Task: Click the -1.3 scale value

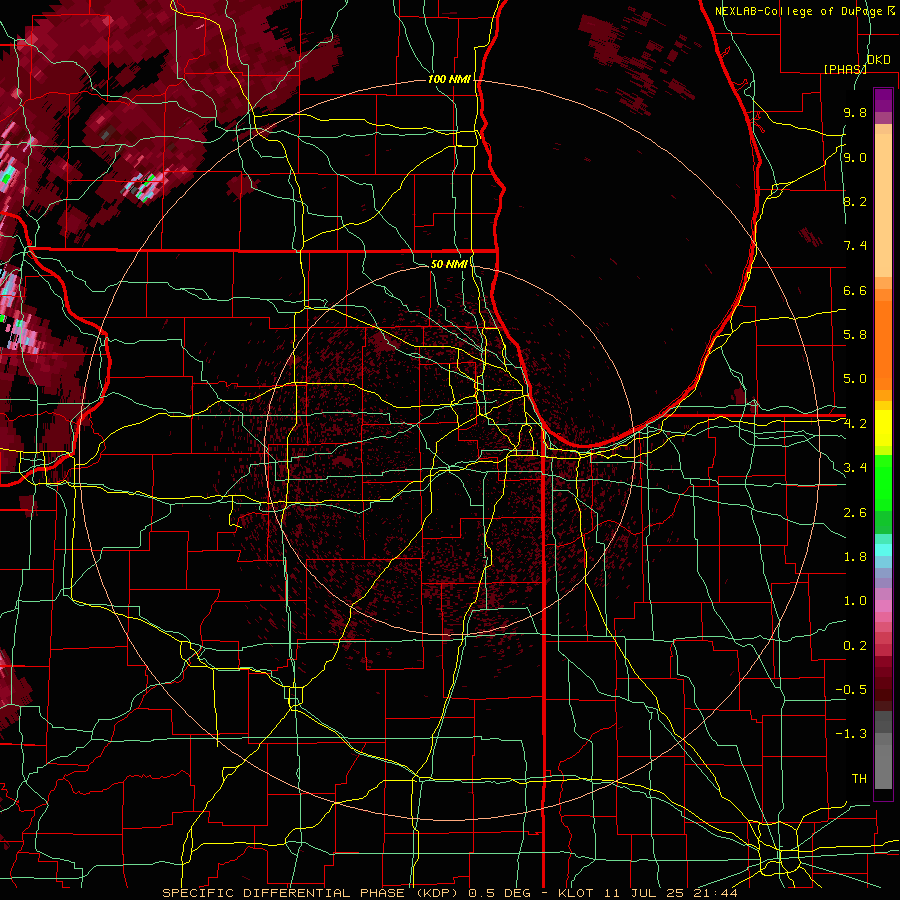Action: (x=851, y=734)
